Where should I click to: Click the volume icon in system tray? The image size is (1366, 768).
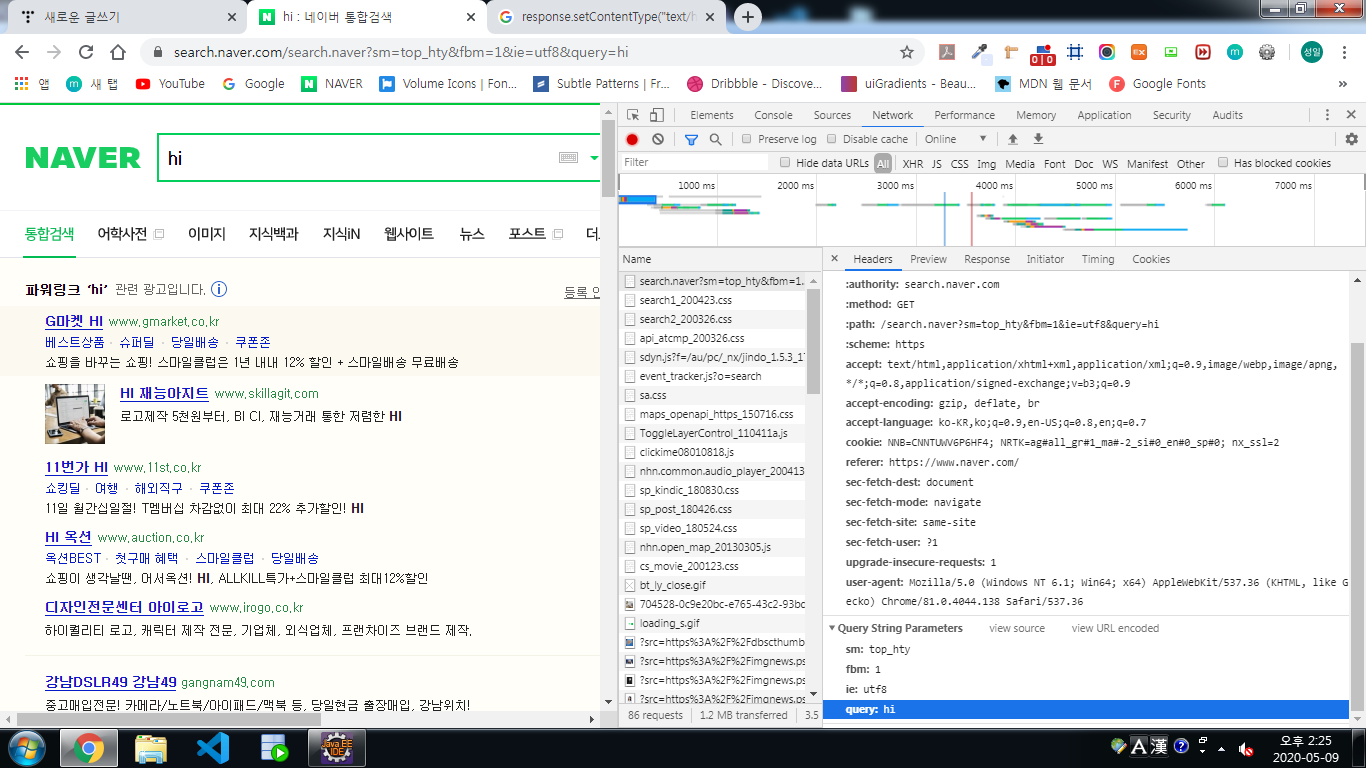pyautogui.click(x=1246, y=748)
